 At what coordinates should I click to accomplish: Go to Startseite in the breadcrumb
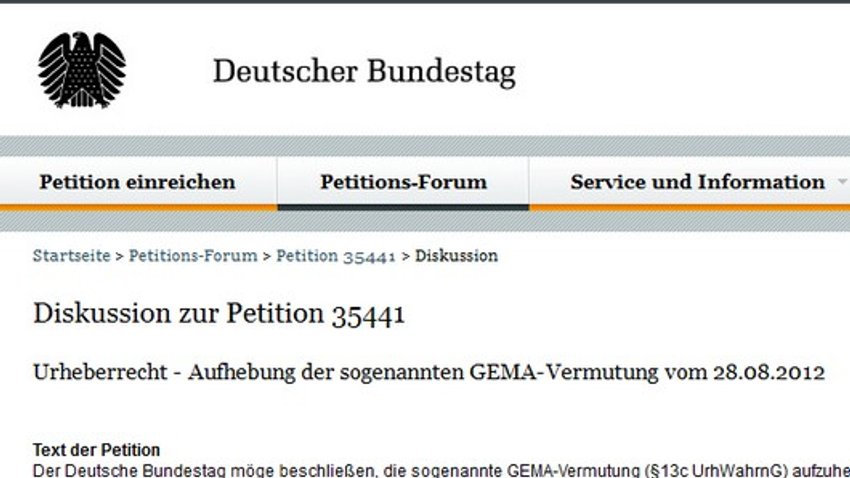(72, 255)
